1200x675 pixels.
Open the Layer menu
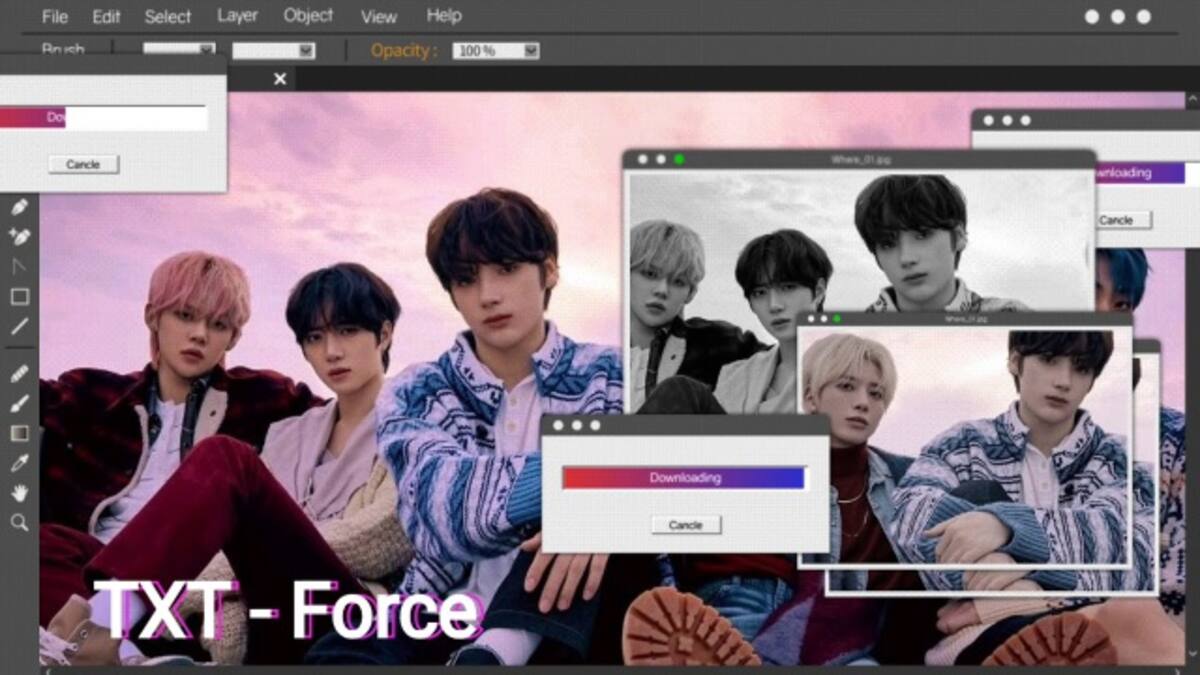pyautogui.click(x=237, y=16)
